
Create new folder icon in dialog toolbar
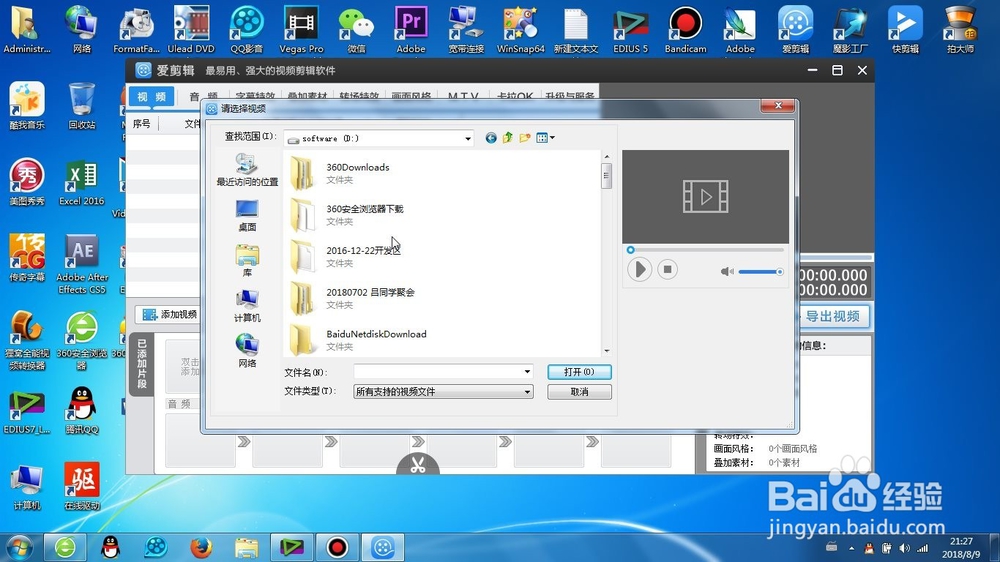tap(525, 138)
